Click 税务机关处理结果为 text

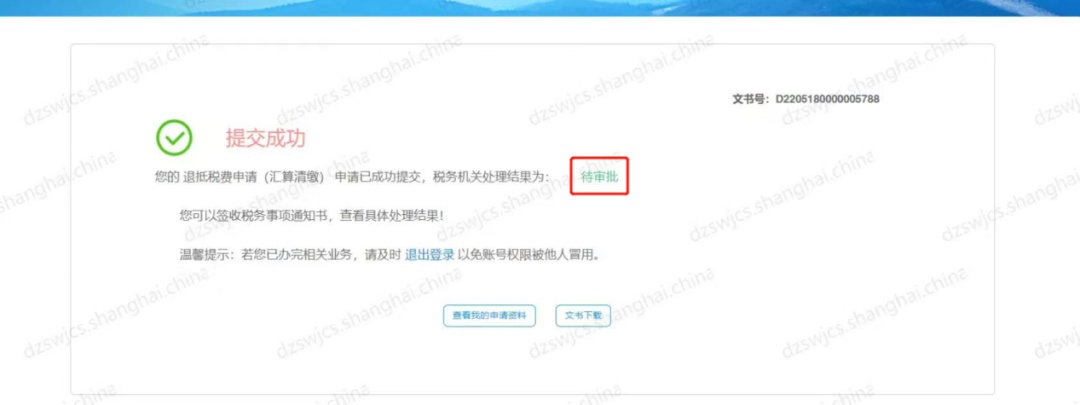click(x=488, y=177)
